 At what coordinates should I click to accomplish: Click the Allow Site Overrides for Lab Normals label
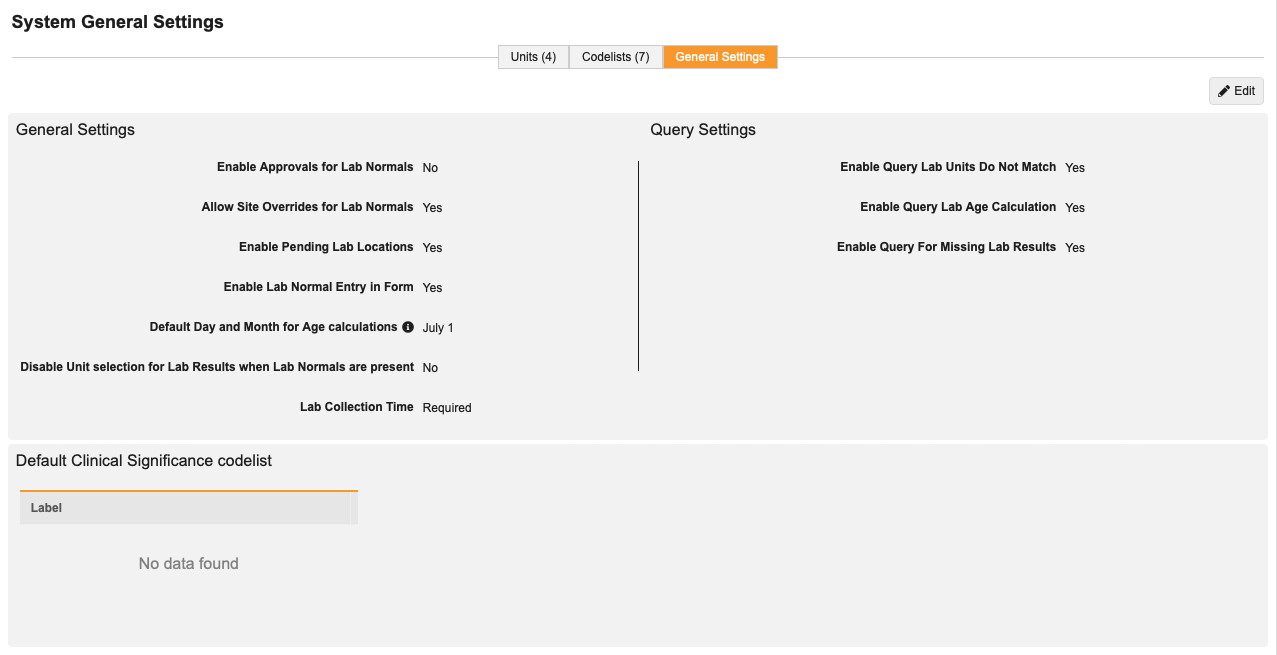[x=307, y=207]
